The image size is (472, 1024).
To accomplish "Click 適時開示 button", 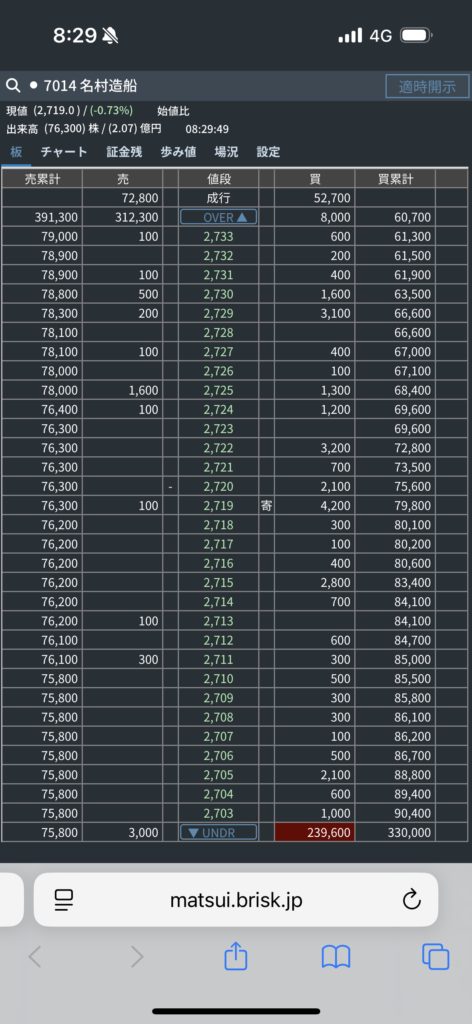I will [x=427, y=86].
